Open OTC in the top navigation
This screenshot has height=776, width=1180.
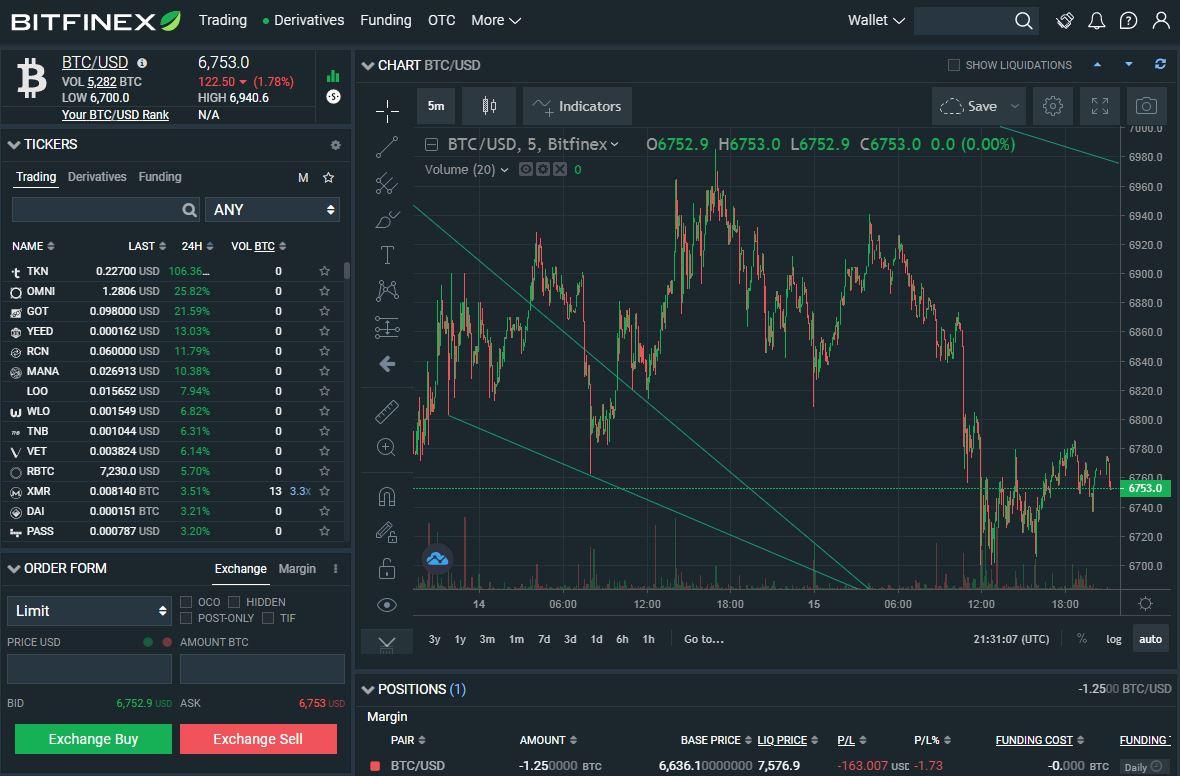pos(442,20)
